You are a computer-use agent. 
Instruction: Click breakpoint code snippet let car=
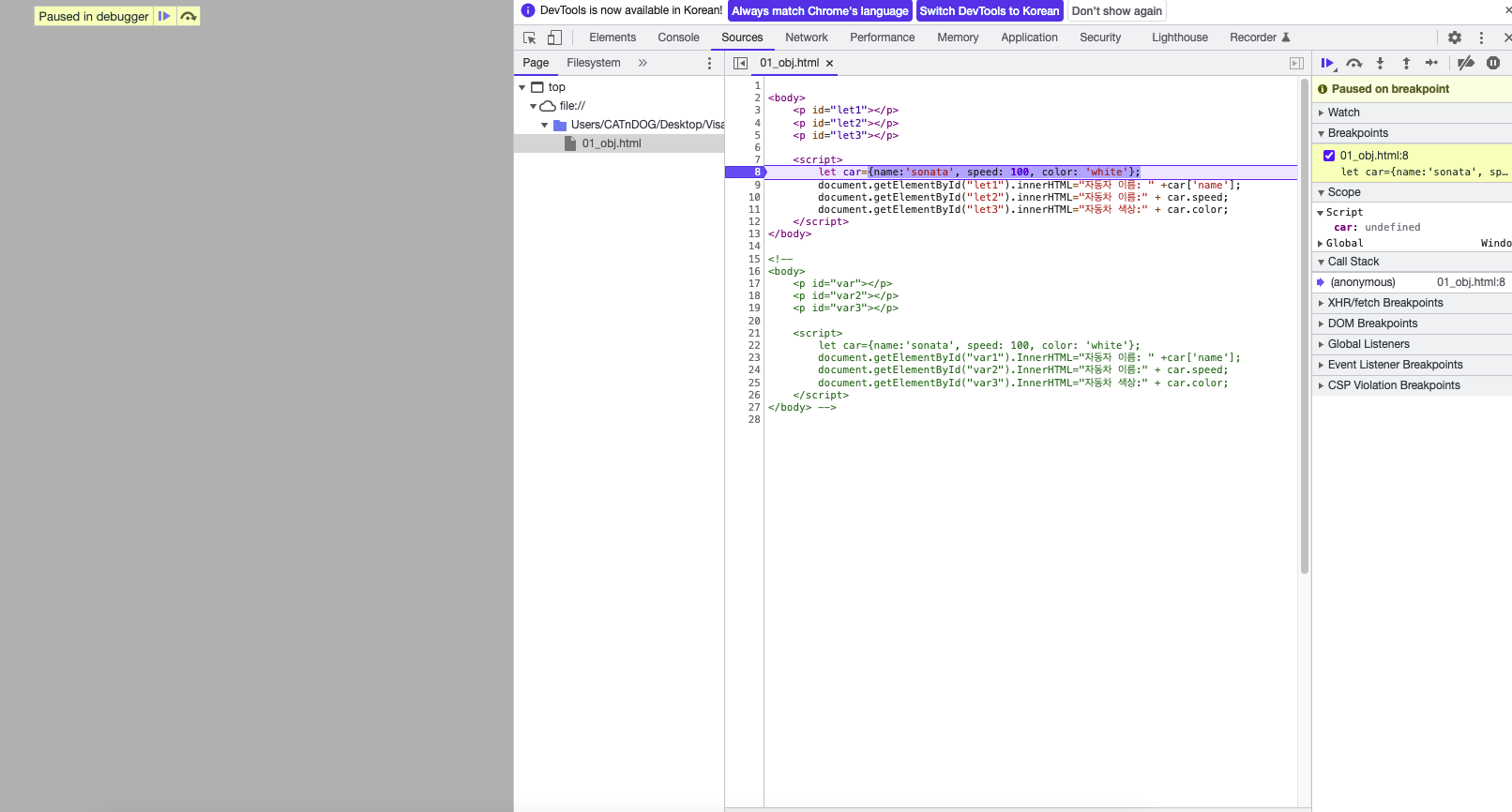[1424, 172]
